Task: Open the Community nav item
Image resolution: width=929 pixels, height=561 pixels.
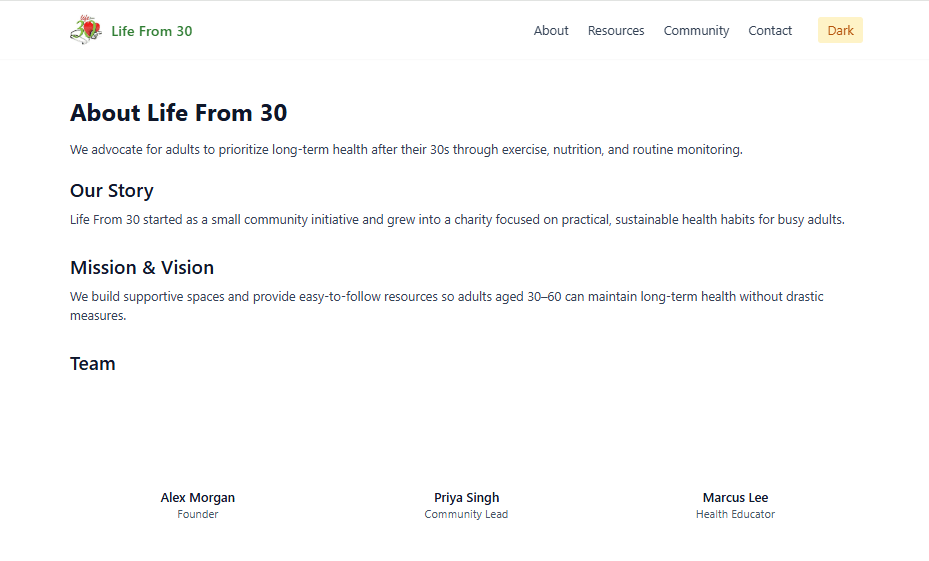Action: tap(696, 31)
